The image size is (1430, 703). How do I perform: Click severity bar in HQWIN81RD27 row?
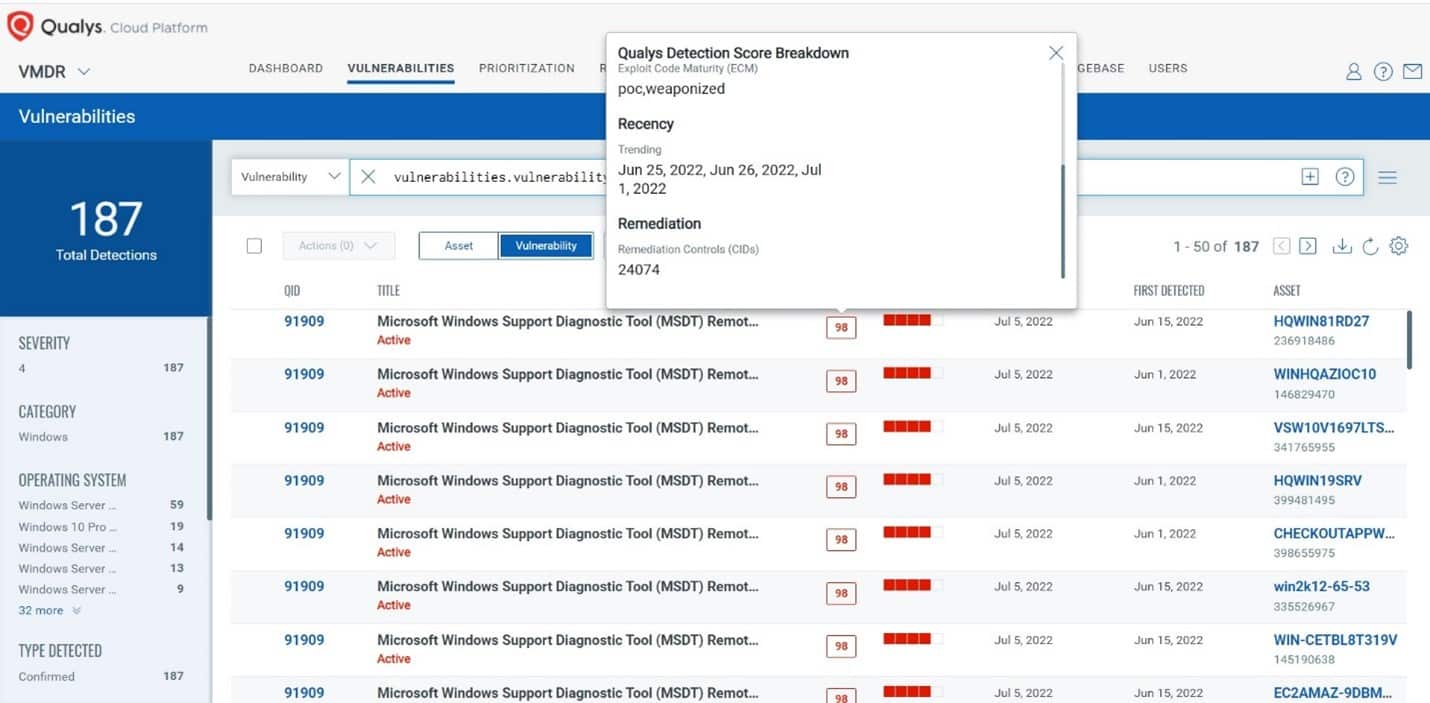(x=912, y=320)
